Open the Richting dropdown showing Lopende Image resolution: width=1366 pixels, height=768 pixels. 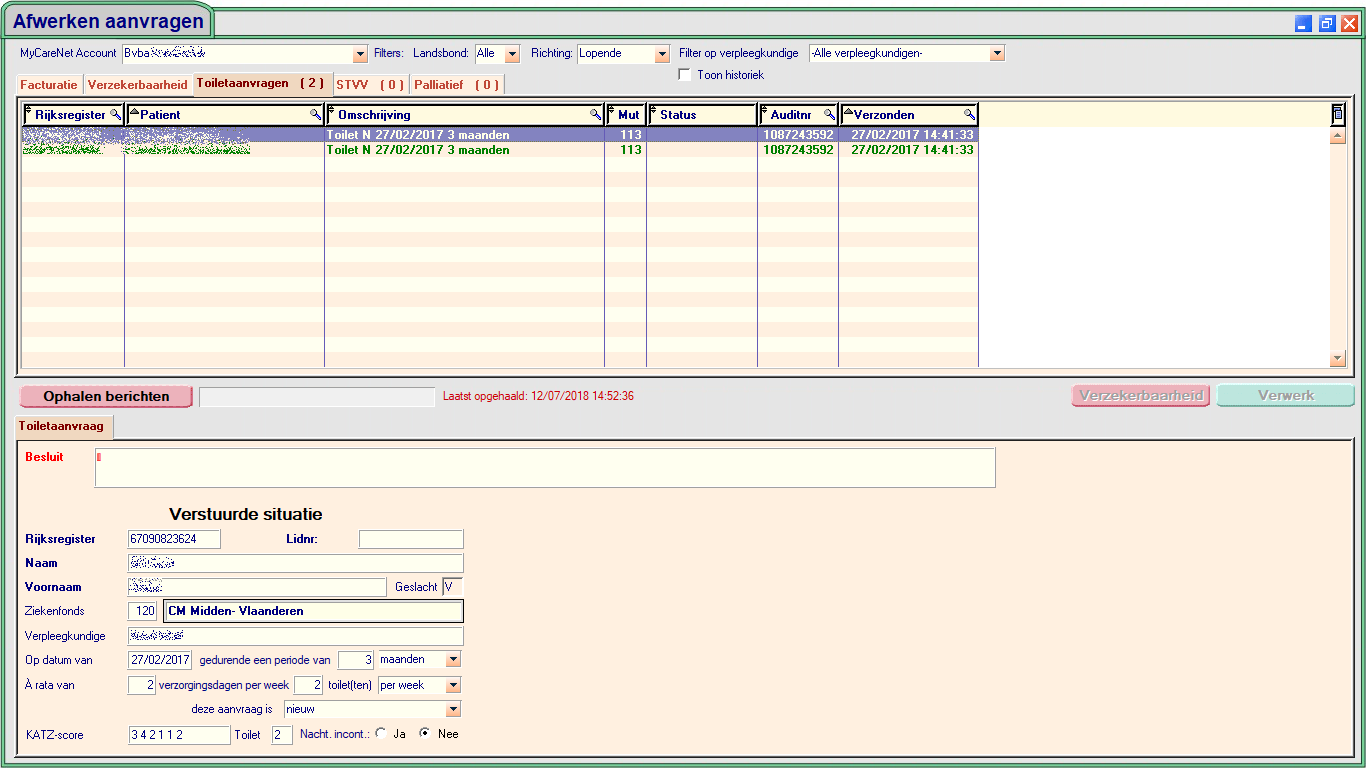point(662,54)
